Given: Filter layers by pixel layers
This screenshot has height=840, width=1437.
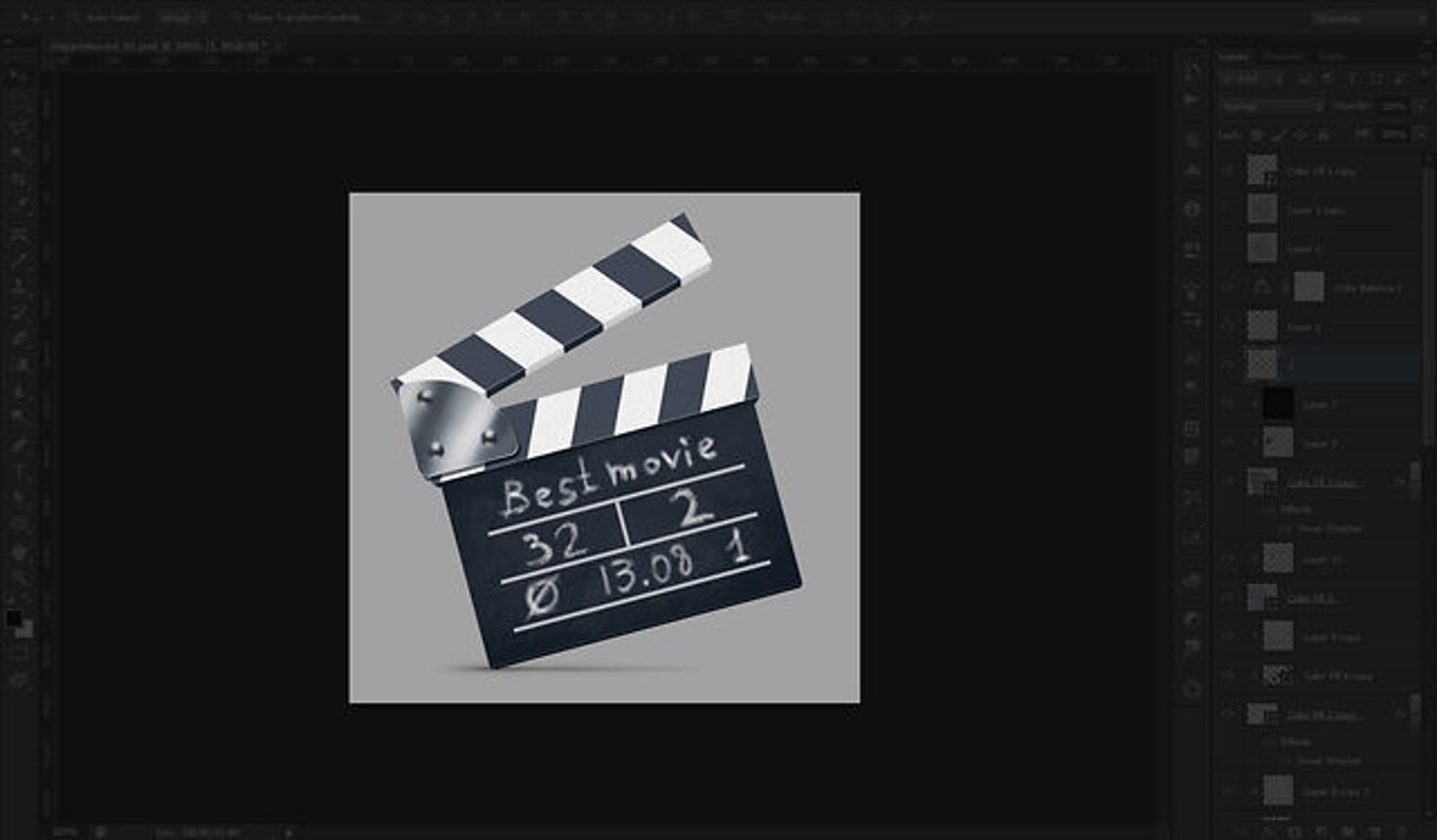Looking at the screenshot, I should click(1304, 79).
